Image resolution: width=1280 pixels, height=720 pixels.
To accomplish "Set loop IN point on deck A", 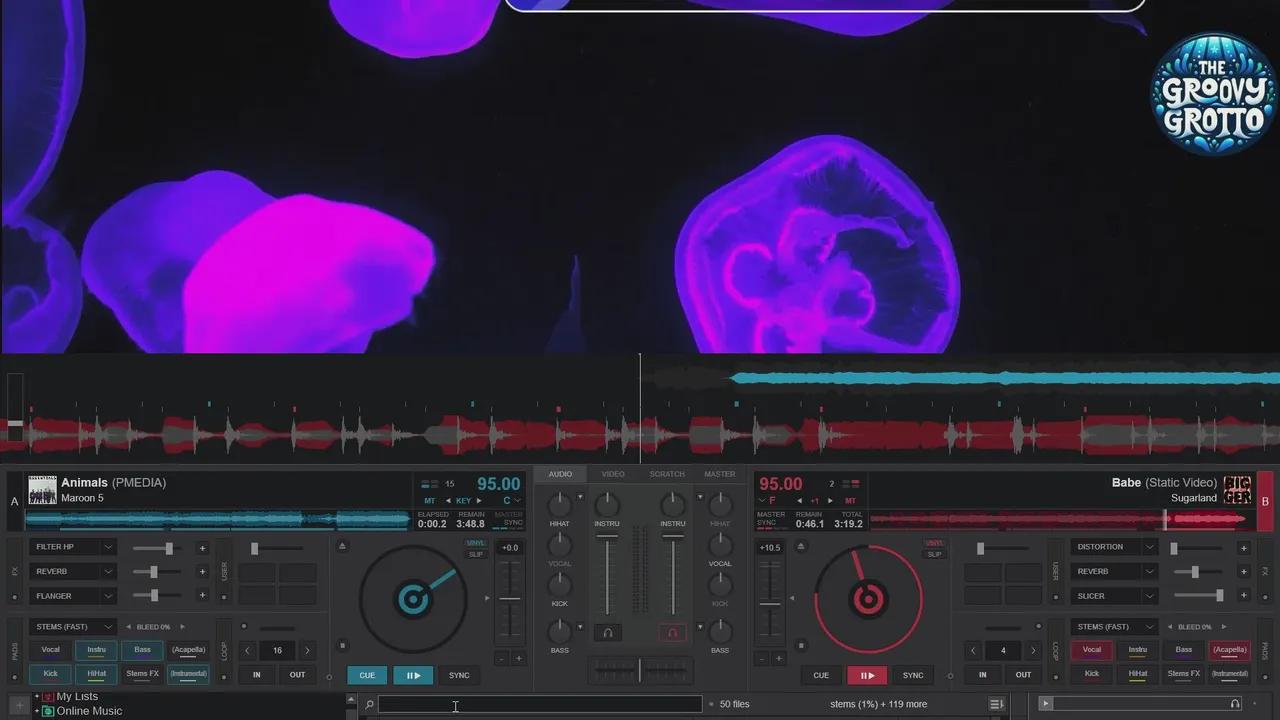I will tap(257, 675).
